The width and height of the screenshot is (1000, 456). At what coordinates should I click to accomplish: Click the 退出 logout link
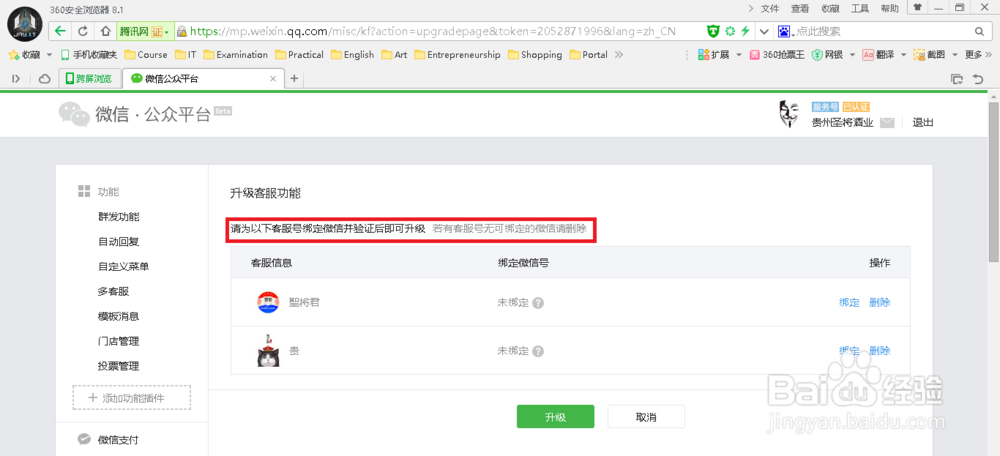923,123
